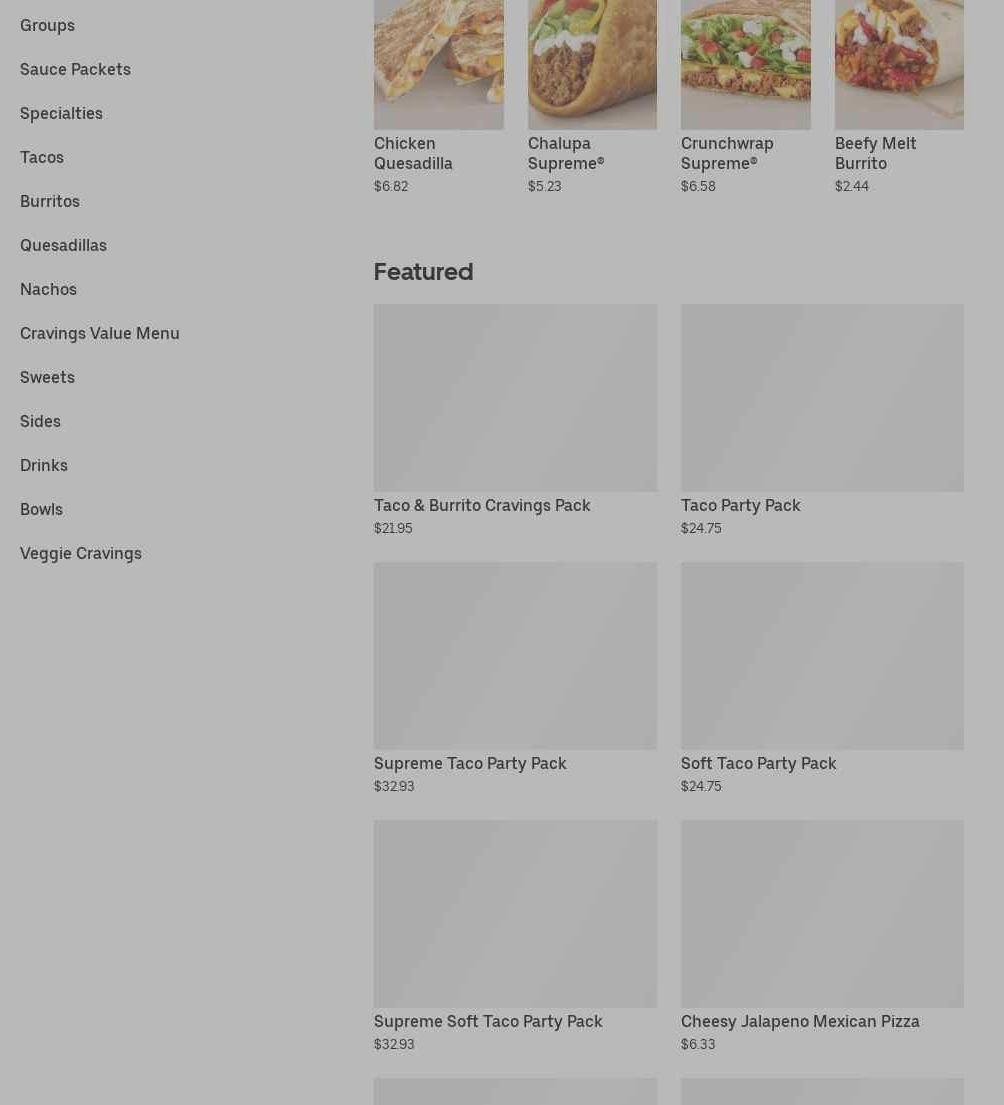The width and height of the screenshot is (1004, 1105).
Task: Open the Taco & Burrito Cravings Pack placeholder image
Action: point(515,397)
